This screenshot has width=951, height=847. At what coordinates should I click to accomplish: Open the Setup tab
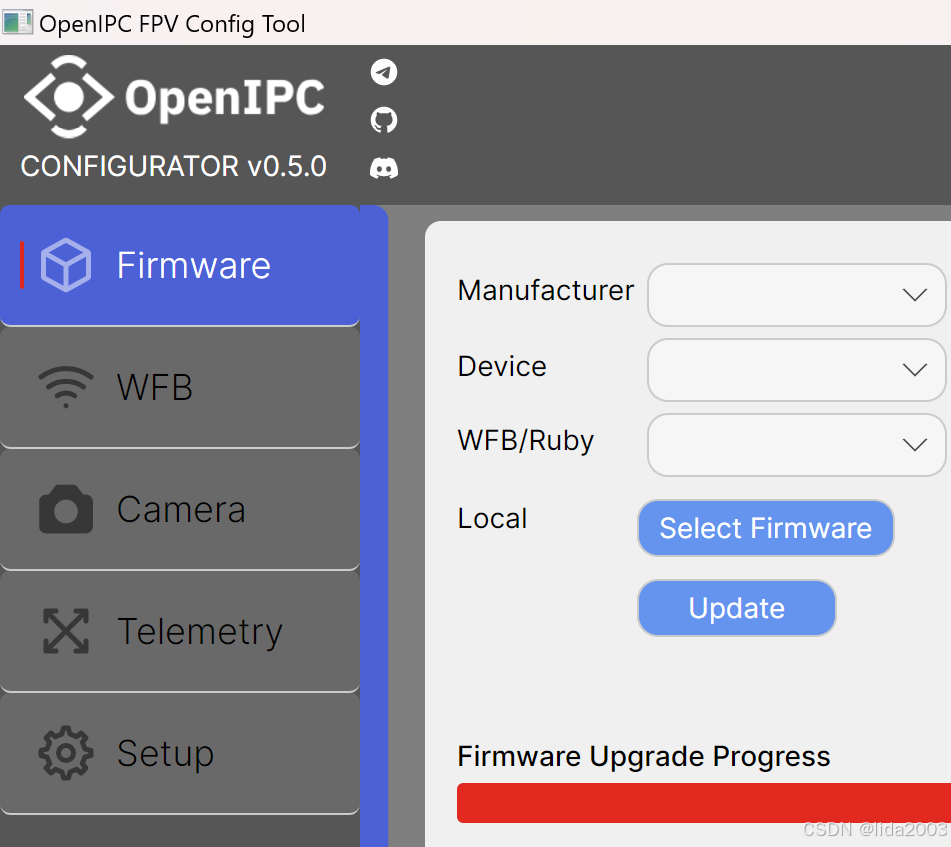tap(180, 754)
